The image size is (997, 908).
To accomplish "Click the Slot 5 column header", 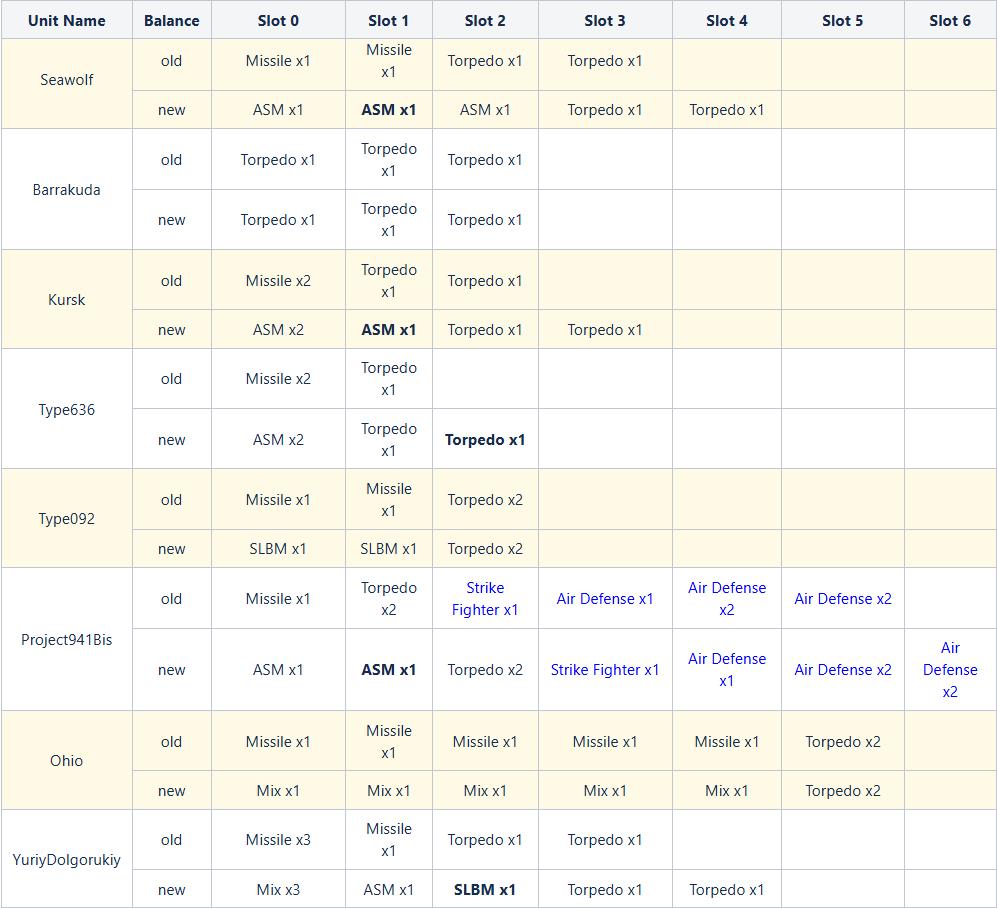I will pyautogui.click(x=842, y=20).
